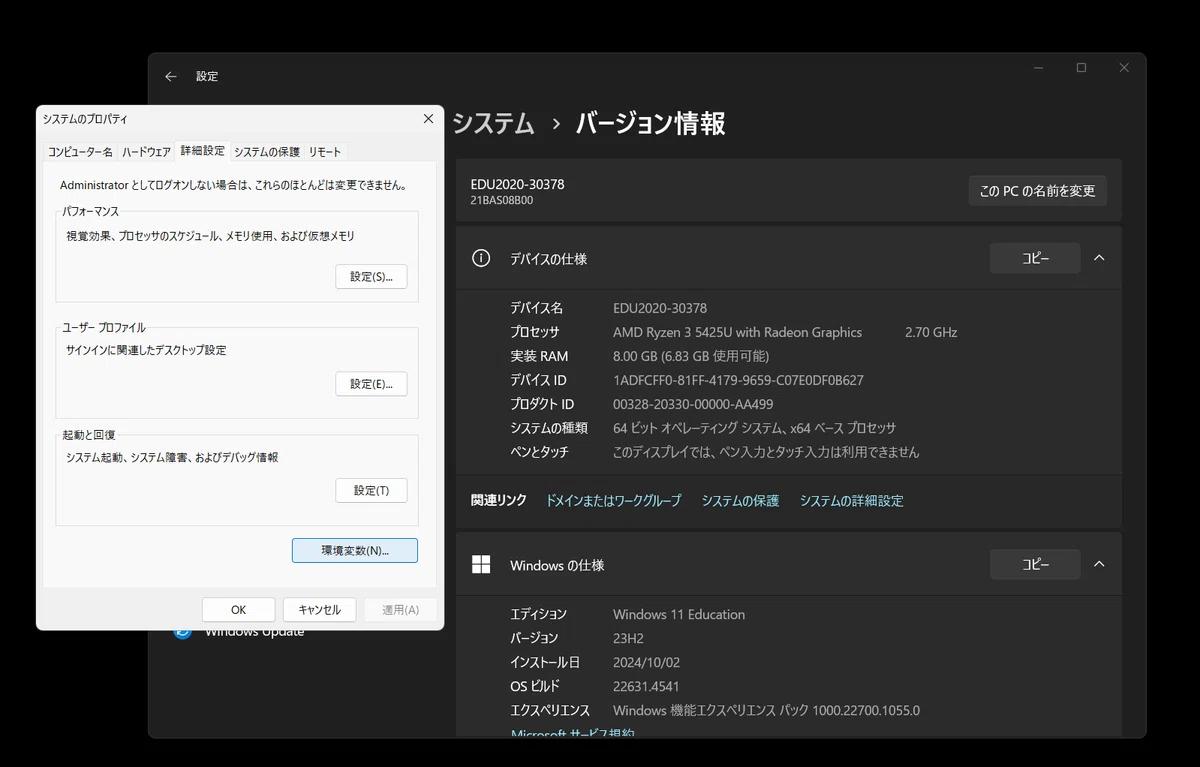The image size is (1200, 767).
Task: Open the ドメインまたはワークグループ link
Action: (x=613, y=501)
